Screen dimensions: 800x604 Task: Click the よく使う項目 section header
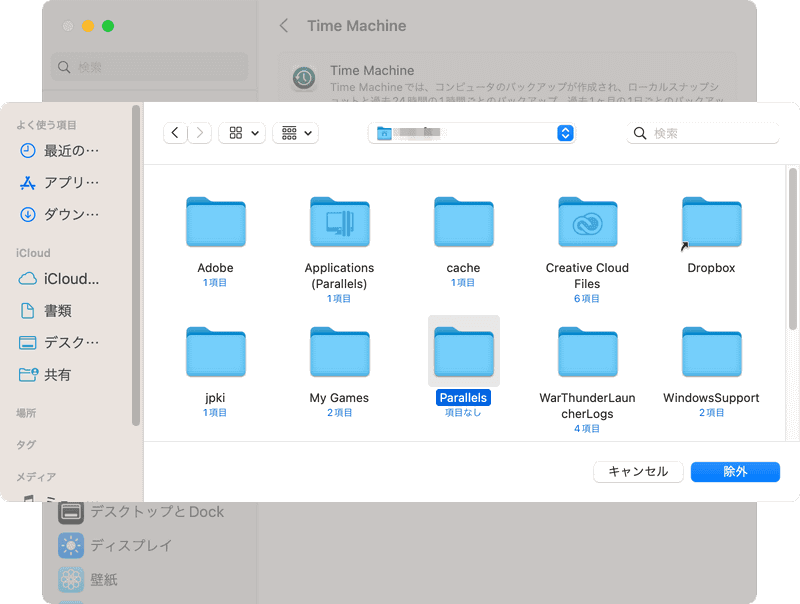46,125
